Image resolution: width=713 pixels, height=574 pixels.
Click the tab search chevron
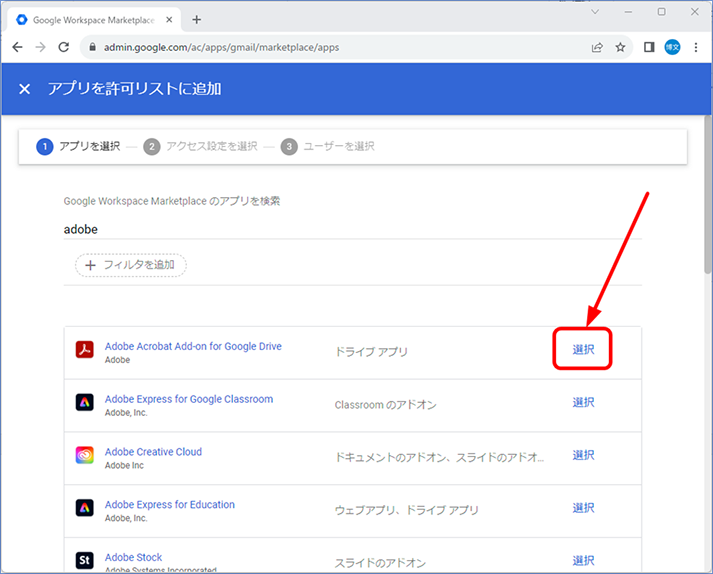pos(595,12)
